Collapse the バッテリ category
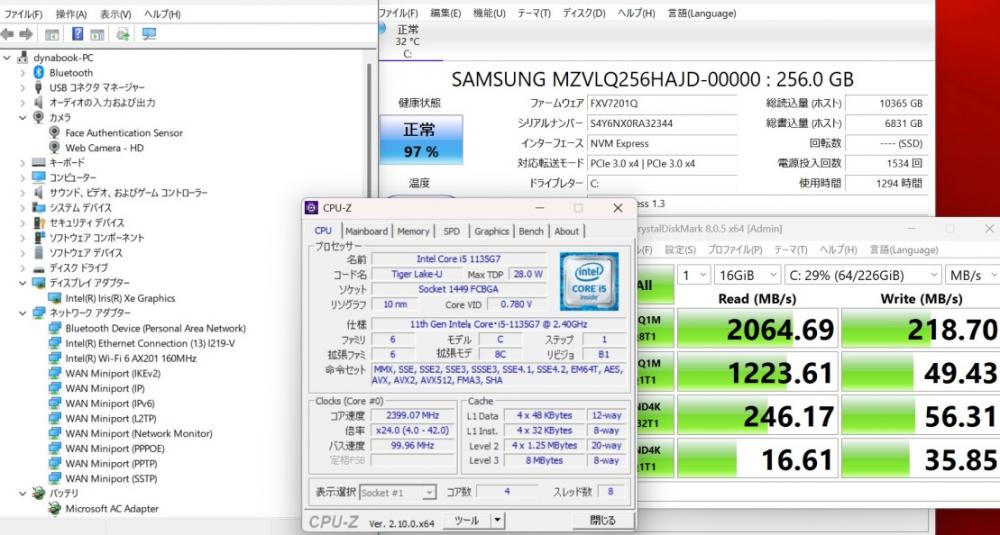Image resolution: width=1000 pixels, height=535 pixels. click(x=23, y=493)
